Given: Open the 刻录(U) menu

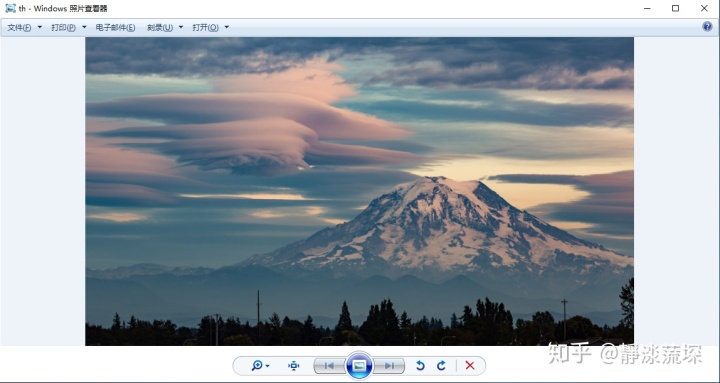Looking at the screenshot, I should point(160,28).
